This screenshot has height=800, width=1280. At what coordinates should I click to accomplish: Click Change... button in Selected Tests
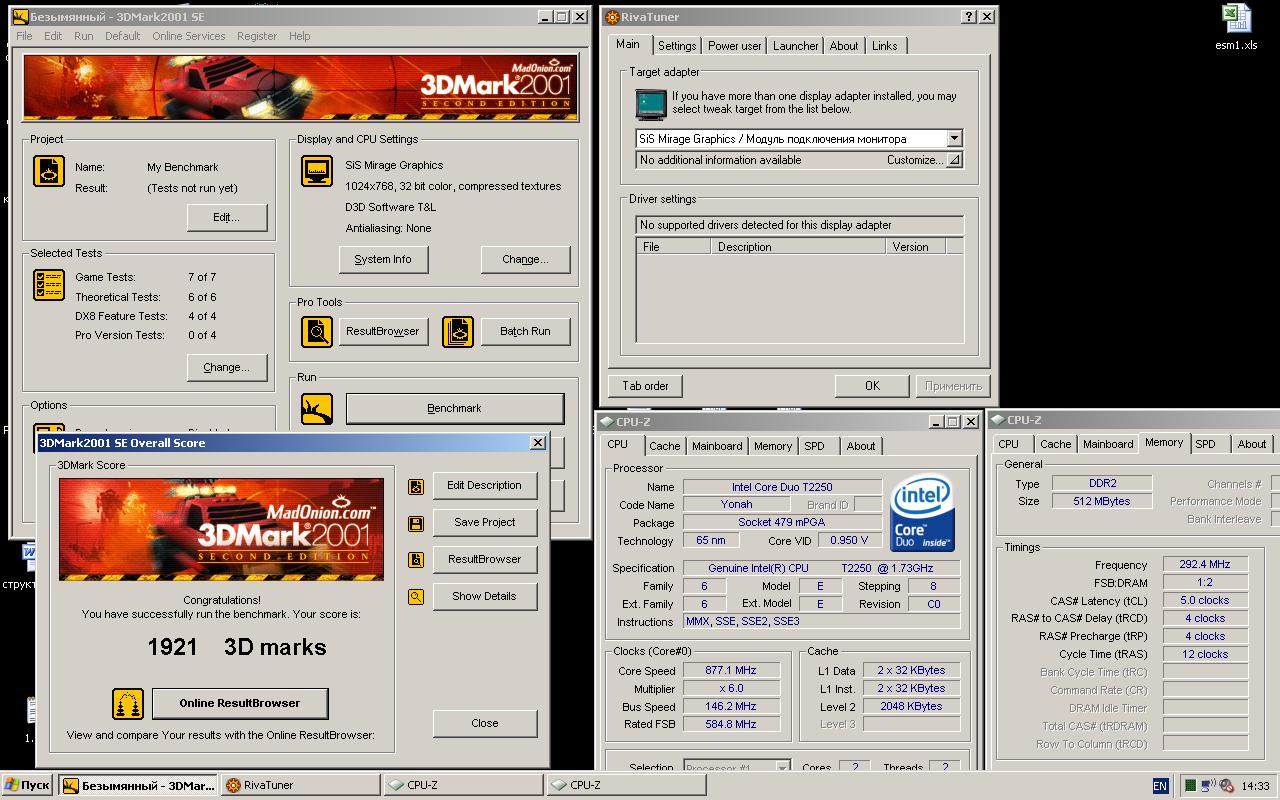pos(227,367)
